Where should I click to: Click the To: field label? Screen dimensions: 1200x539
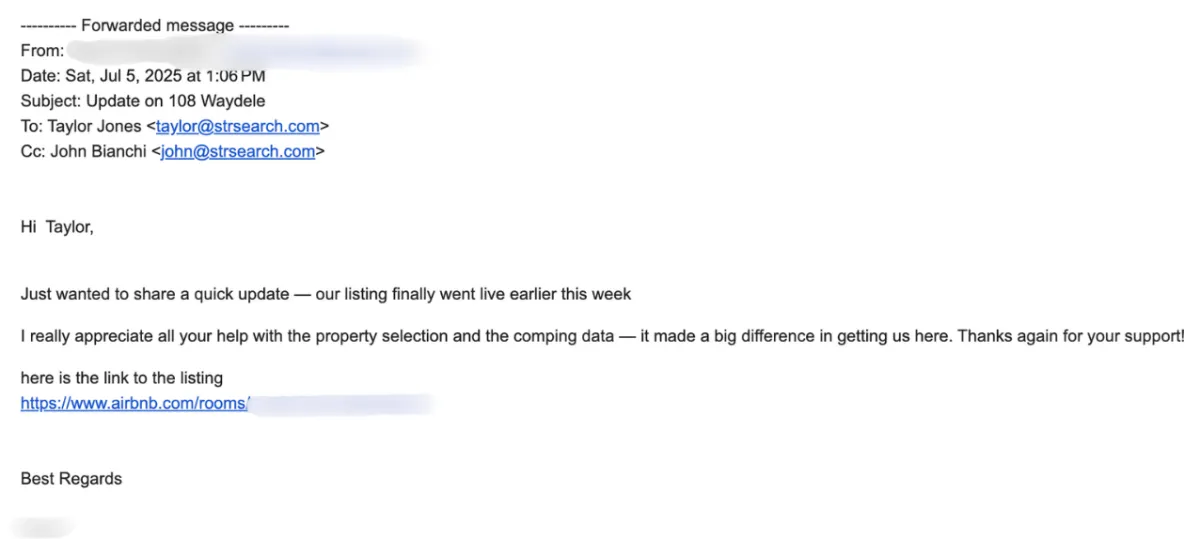coord(30,127)
